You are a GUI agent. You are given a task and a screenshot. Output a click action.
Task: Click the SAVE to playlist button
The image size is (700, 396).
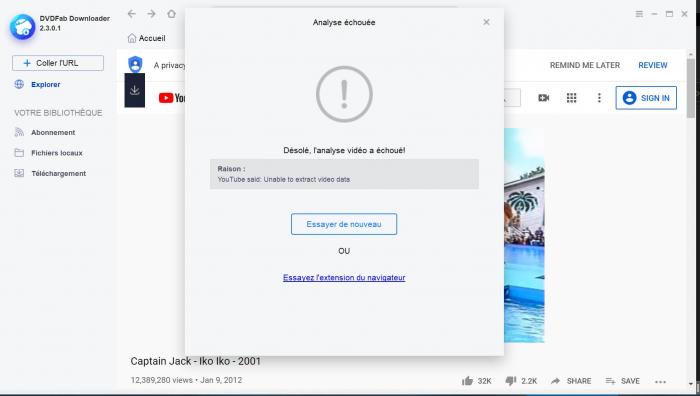tap(623, 381)
